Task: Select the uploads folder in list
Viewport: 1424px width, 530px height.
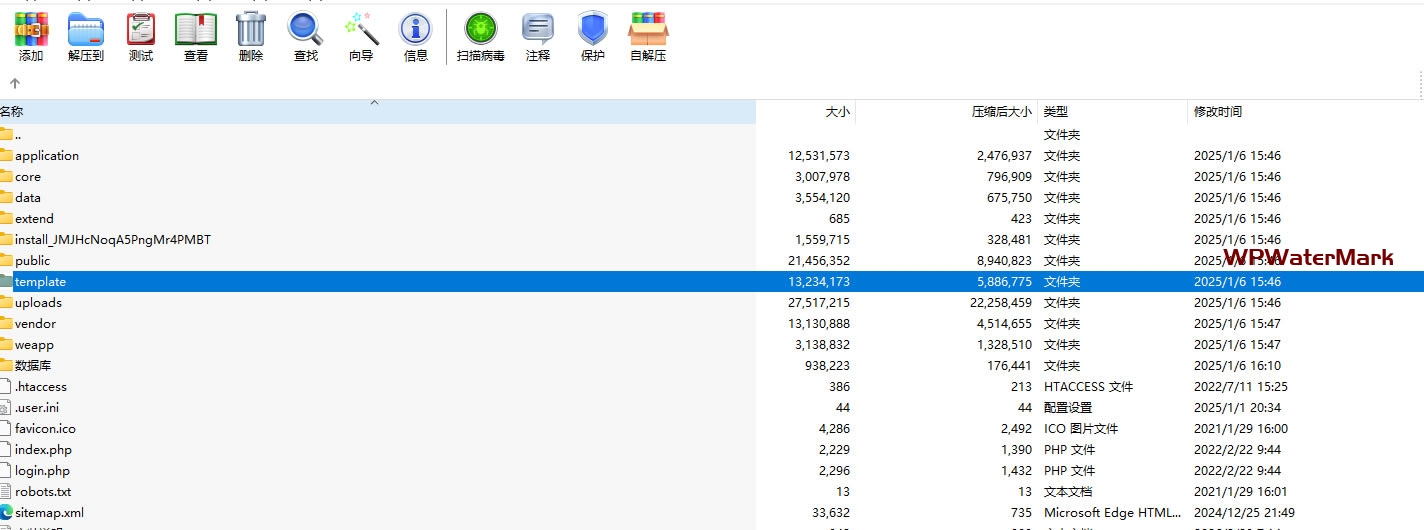Action: (x=38, y=303)
